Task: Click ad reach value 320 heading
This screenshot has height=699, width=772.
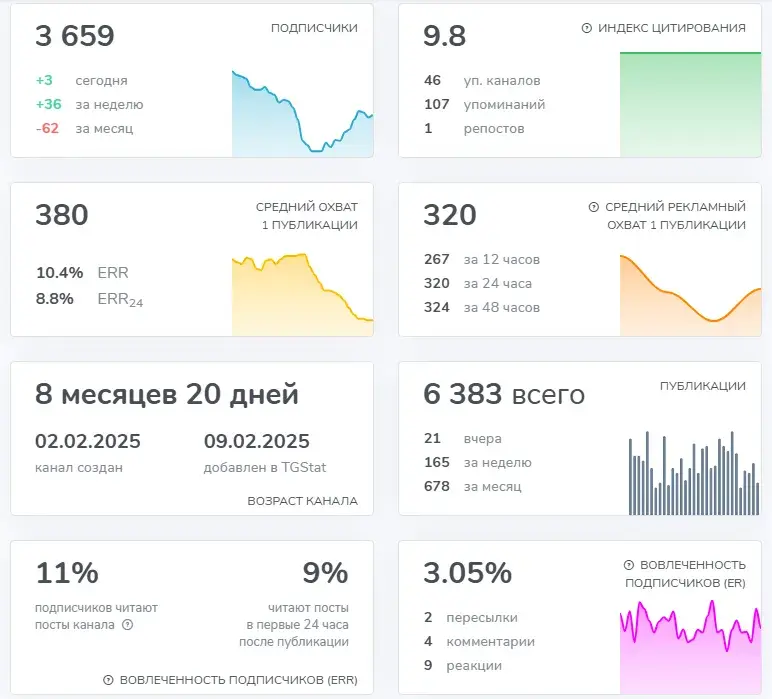Action: [450, 215]
